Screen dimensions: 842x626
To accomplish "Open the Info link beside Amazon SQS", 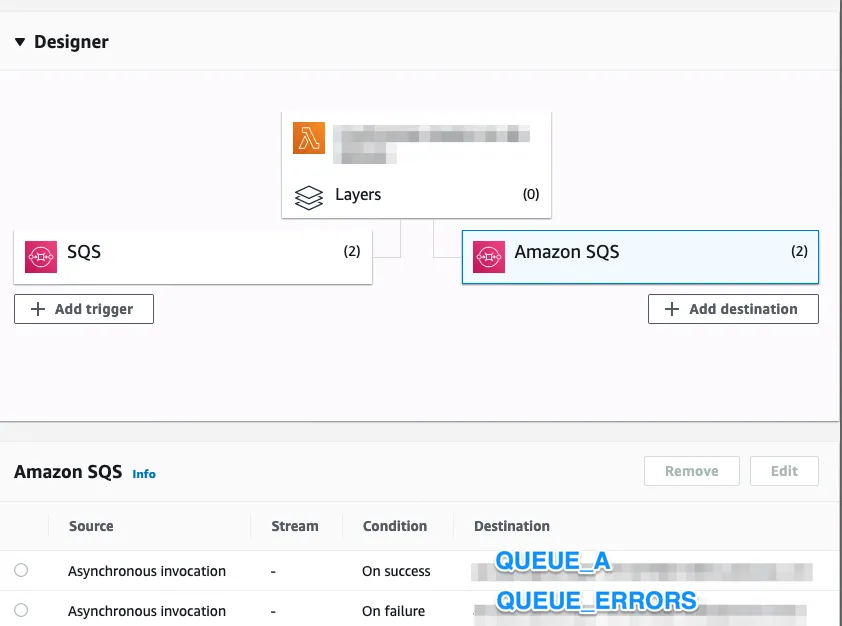I will point(144,474).
